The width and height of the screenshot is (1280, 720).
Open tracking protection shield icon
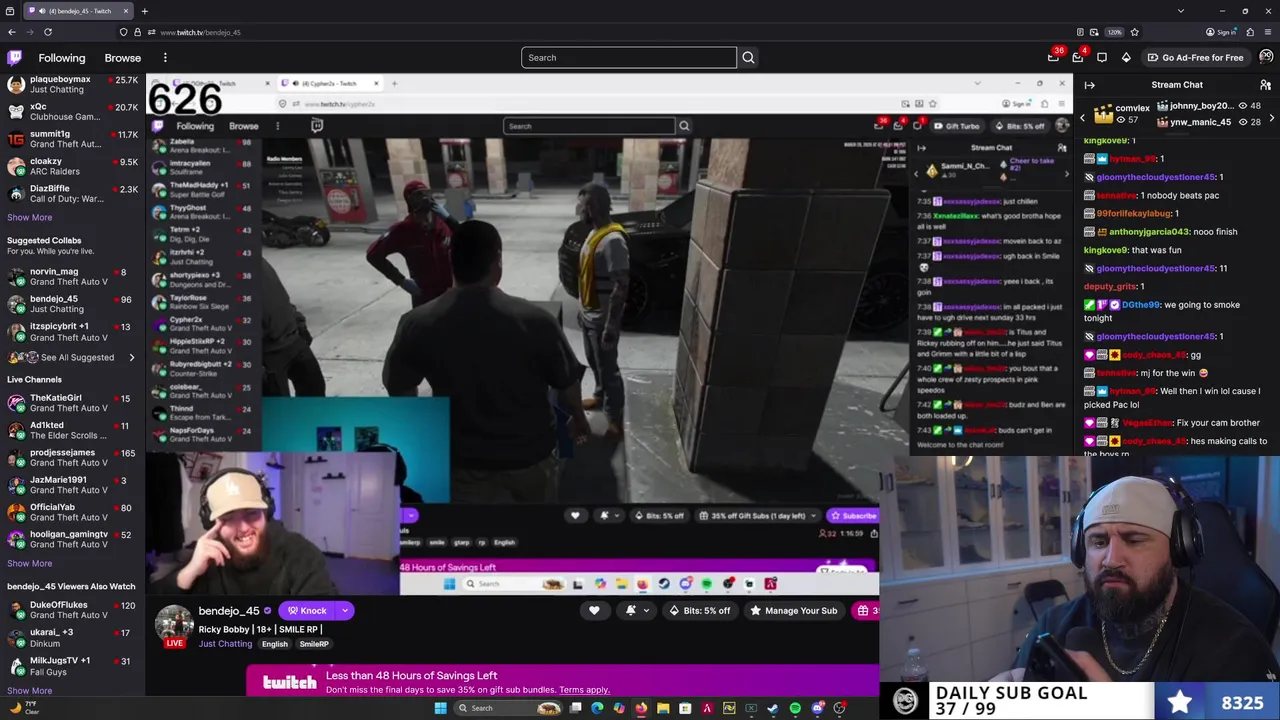[123, 32]
